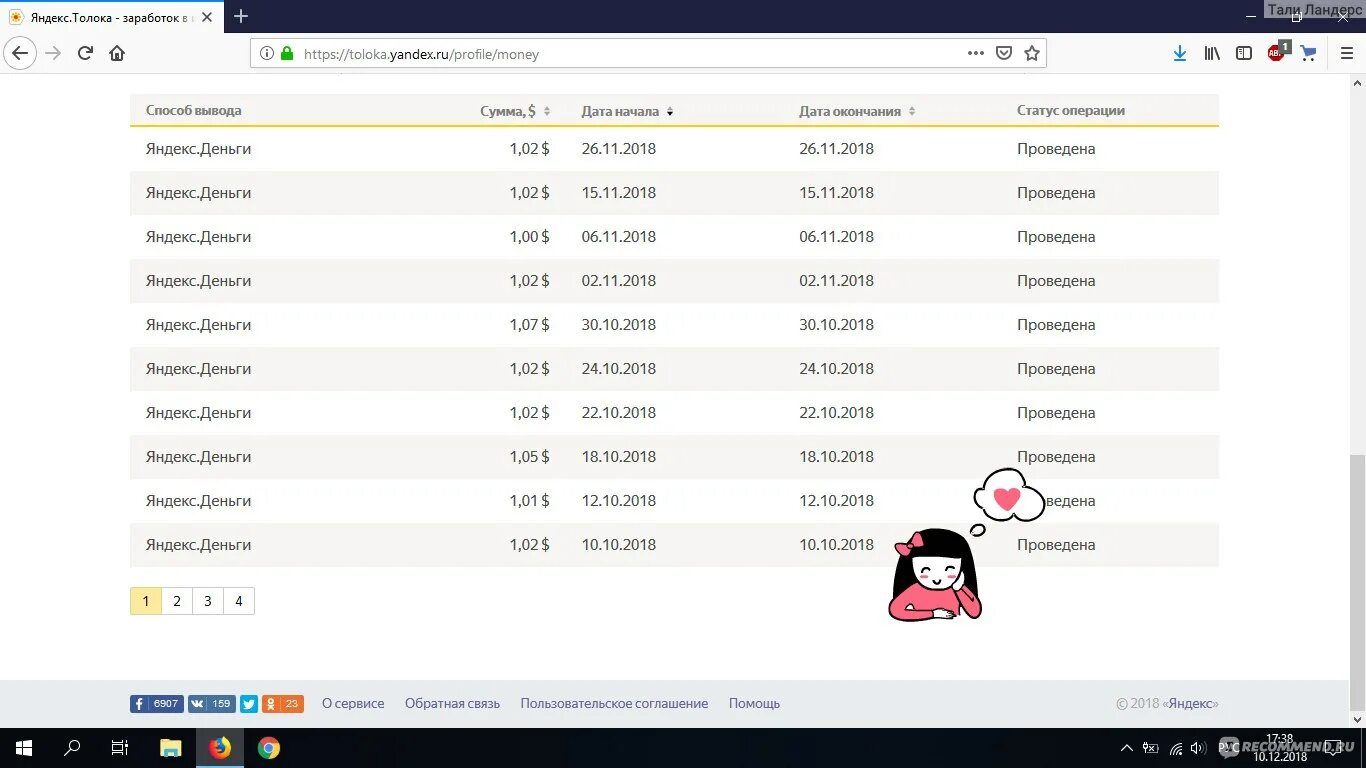Bookmark this page with star icon
This screenshot has height=768, width=1366.
click(x=1032, y=53)
